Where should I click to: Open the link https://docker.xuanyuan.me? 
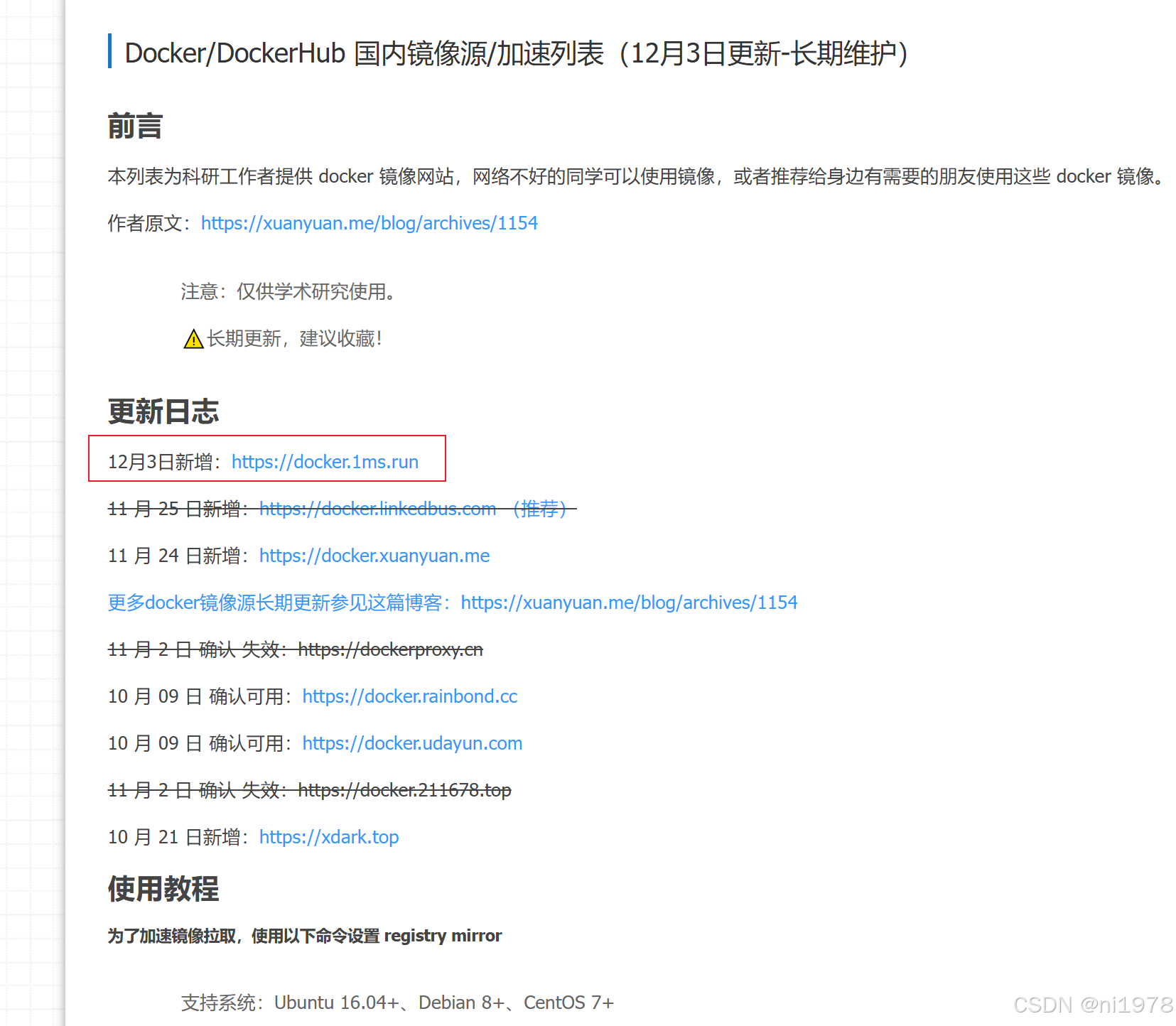tap(374, 556)
